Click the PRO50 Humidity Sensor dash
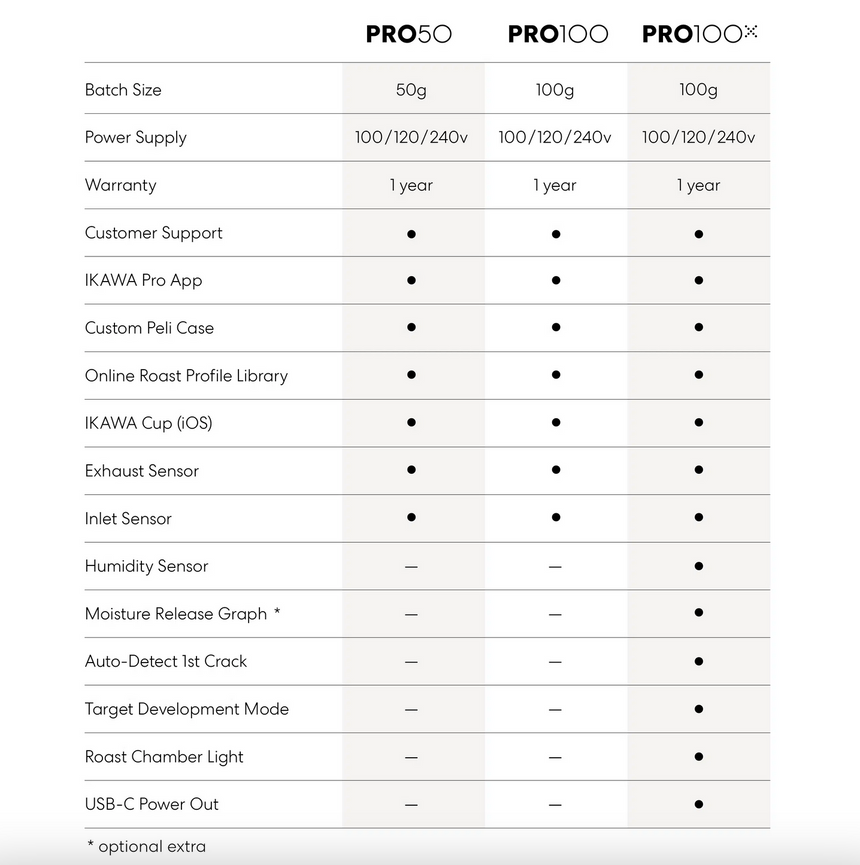 (411, 567)
